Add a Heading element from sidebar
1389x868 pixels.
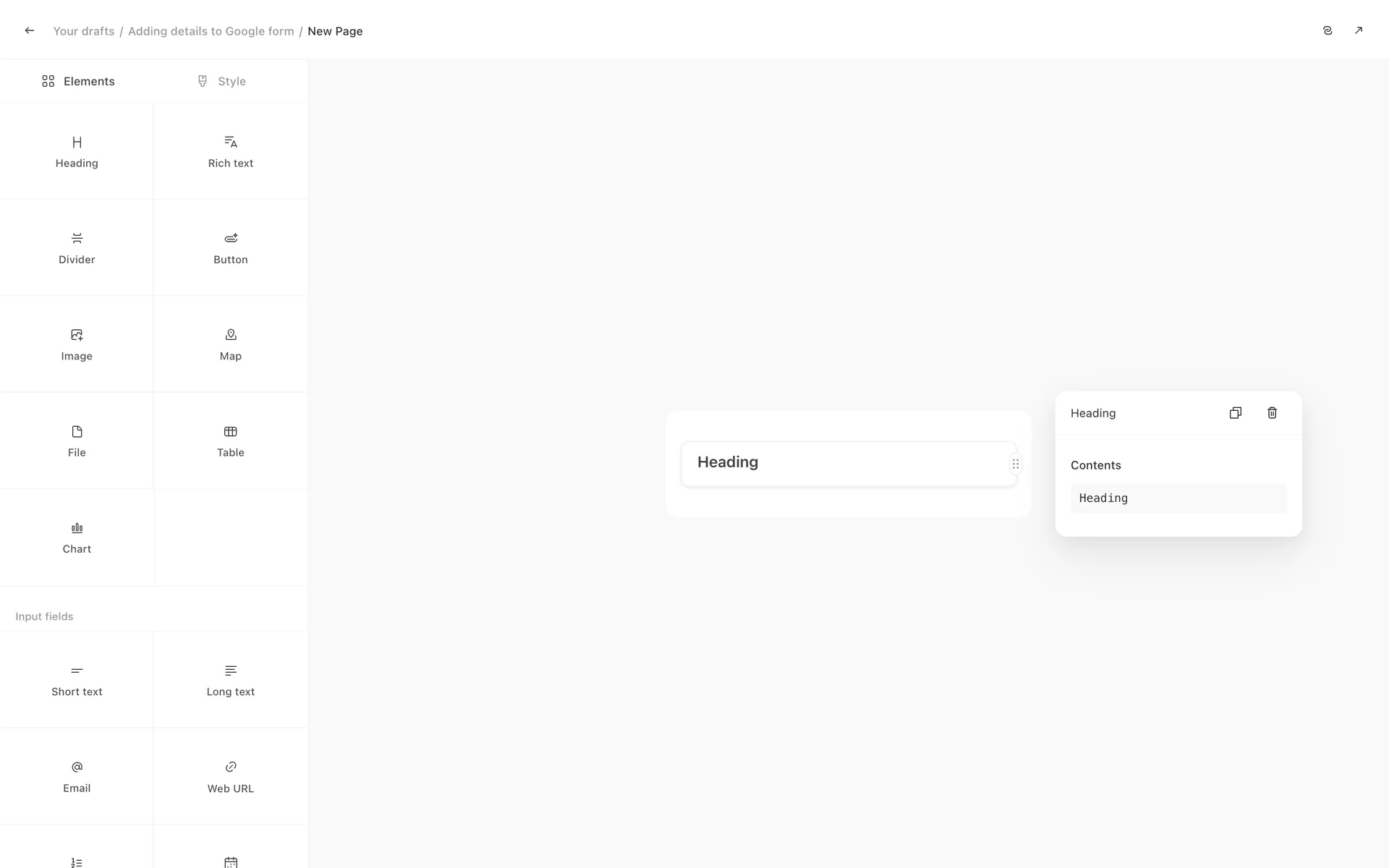77,151
